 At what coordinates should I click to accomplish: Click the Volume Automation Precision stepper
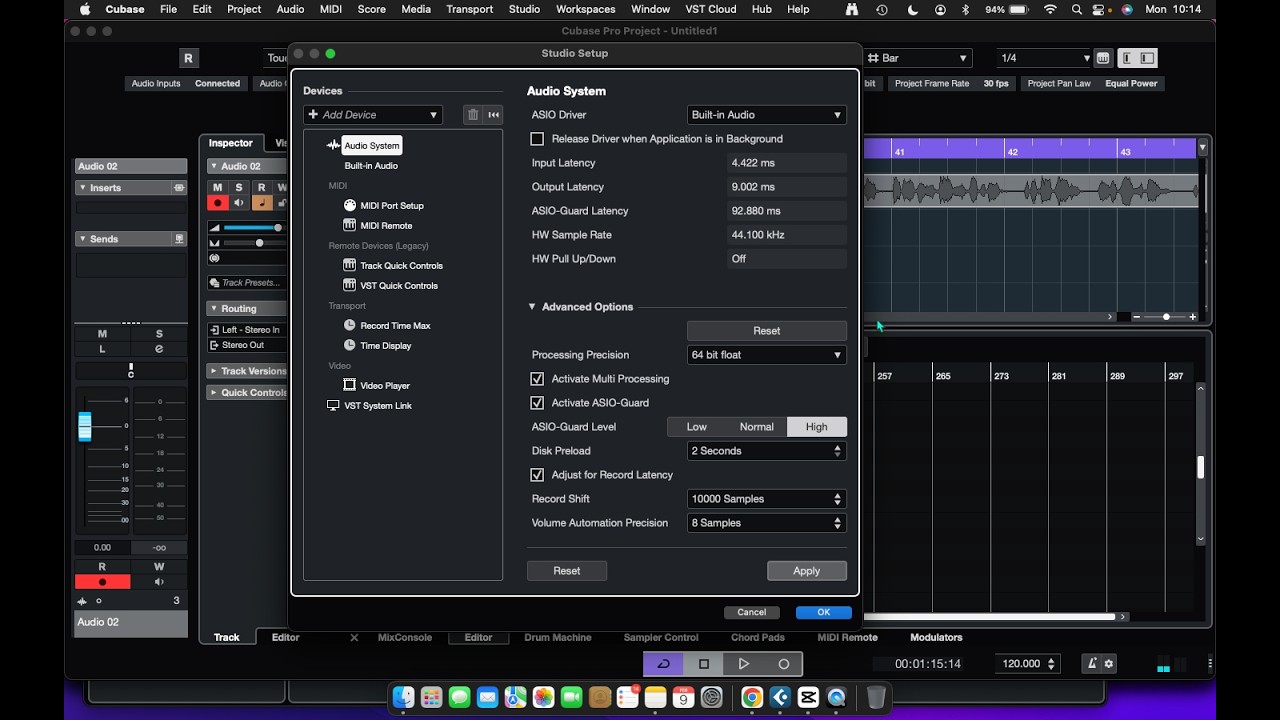click(838, 523)
